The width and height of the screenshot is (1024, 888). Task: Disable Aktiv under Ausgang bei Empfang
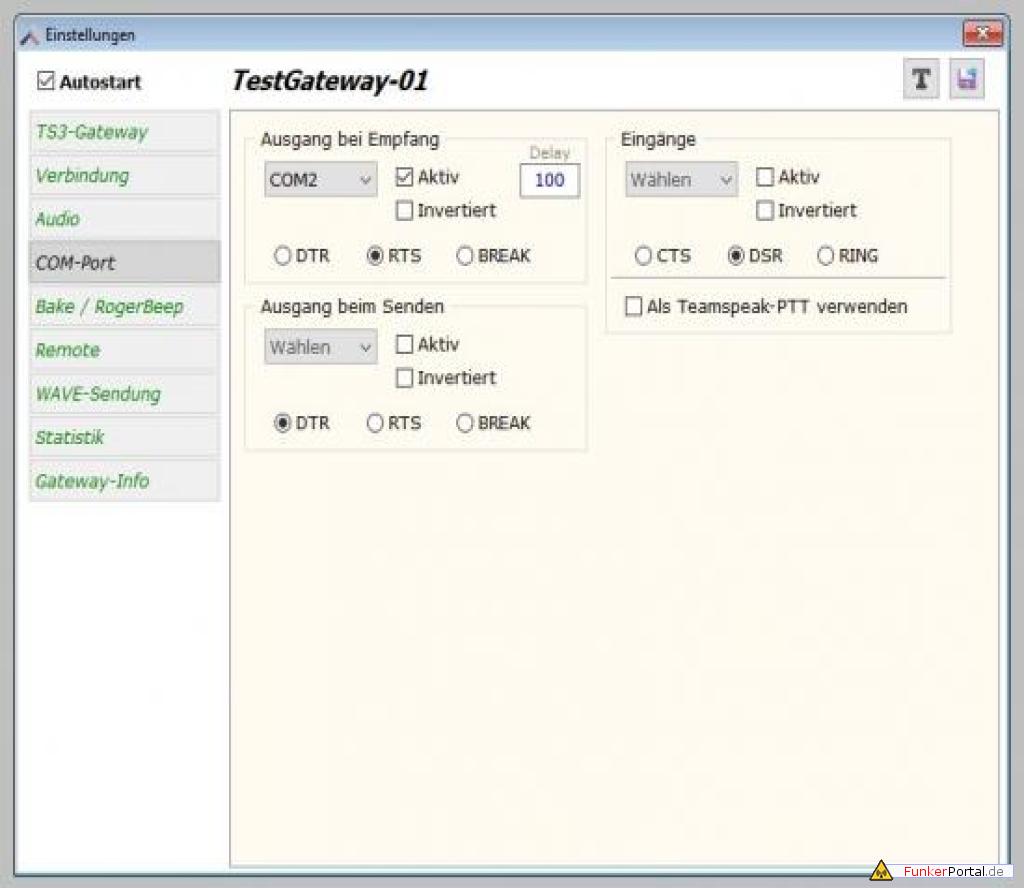(404, 177)
